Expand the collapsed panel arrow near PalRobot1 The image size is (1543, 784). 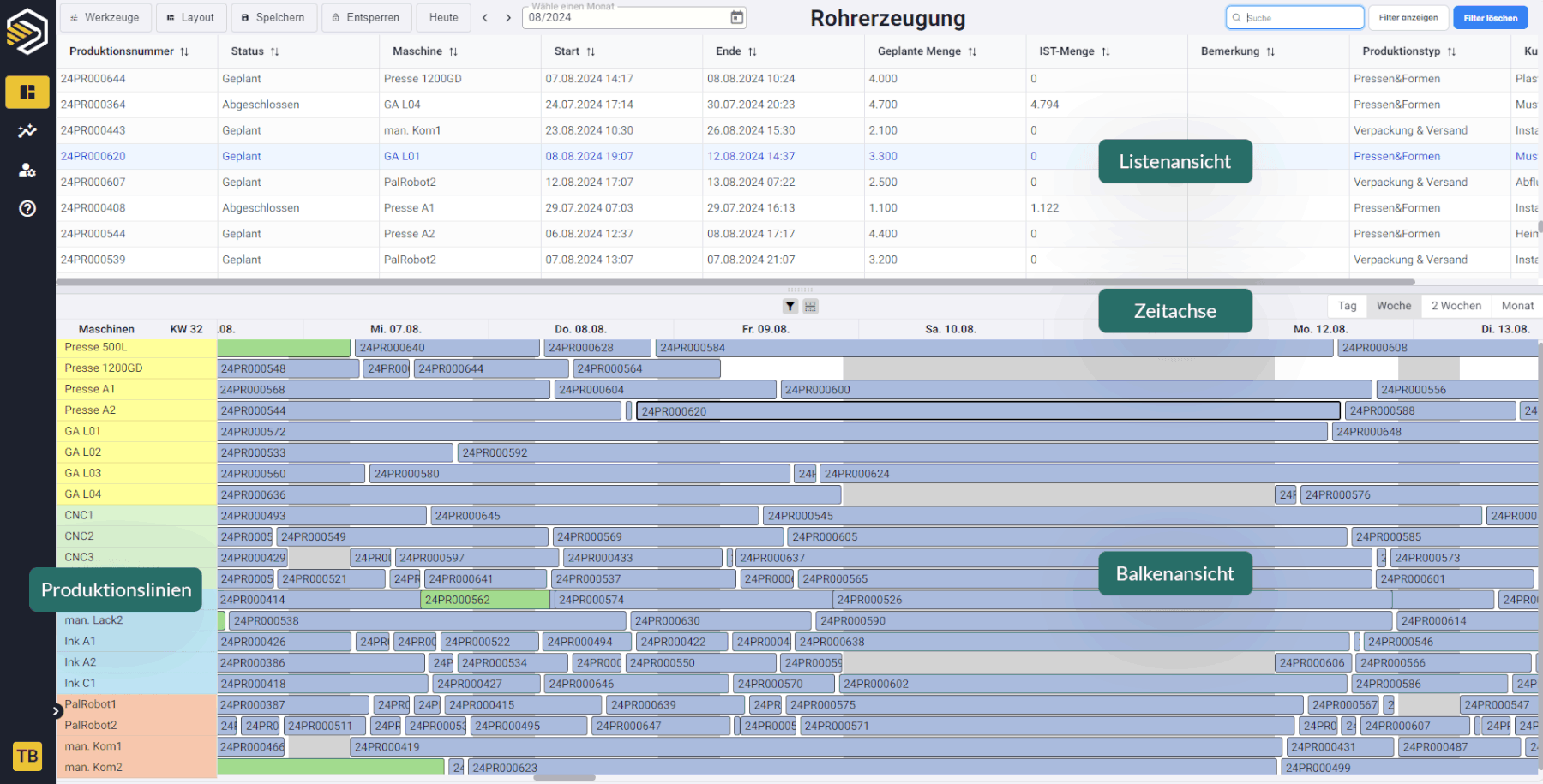tap(57, 711)
